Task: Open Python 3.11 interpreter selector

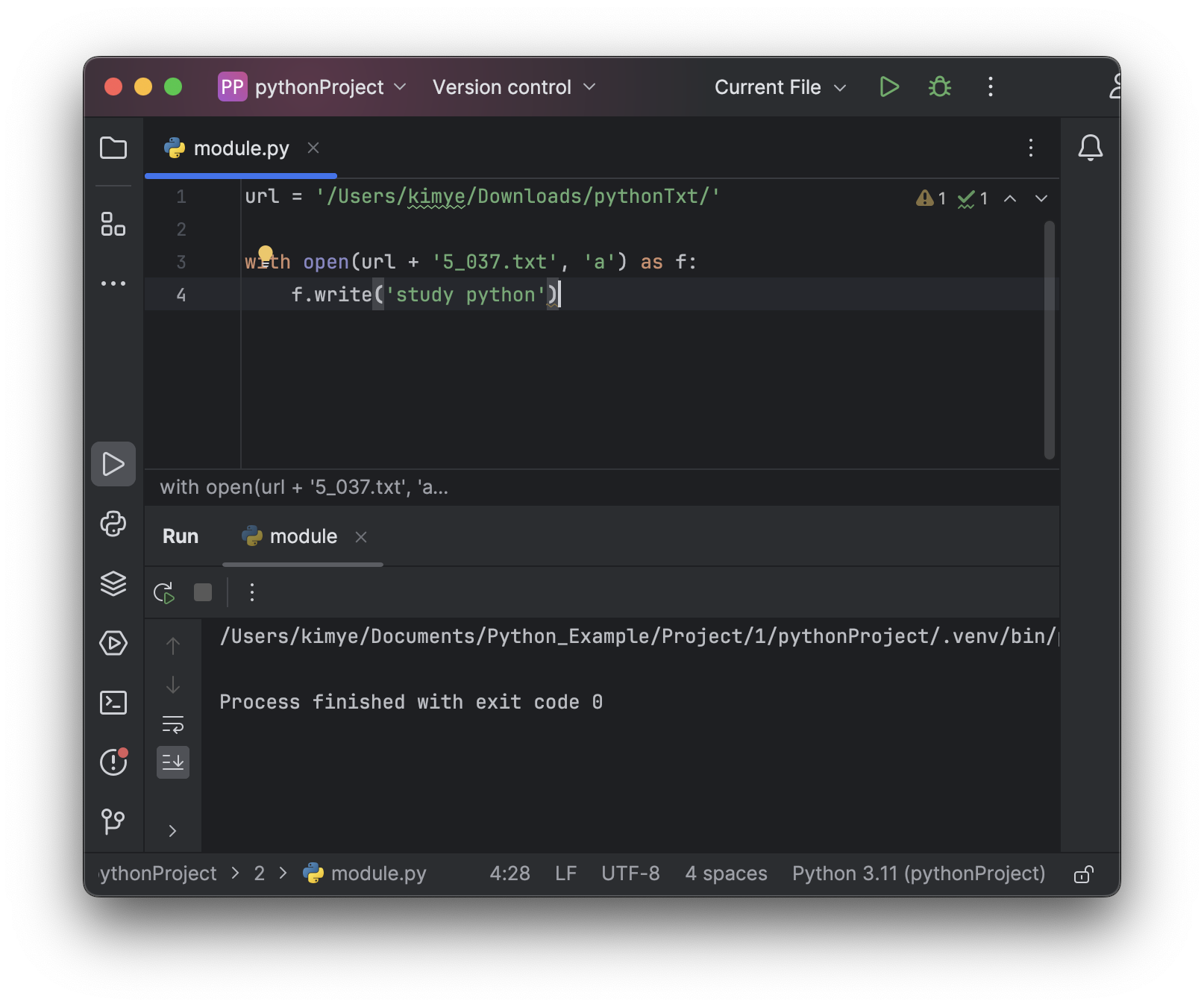Action: click(x=918, y=873)
